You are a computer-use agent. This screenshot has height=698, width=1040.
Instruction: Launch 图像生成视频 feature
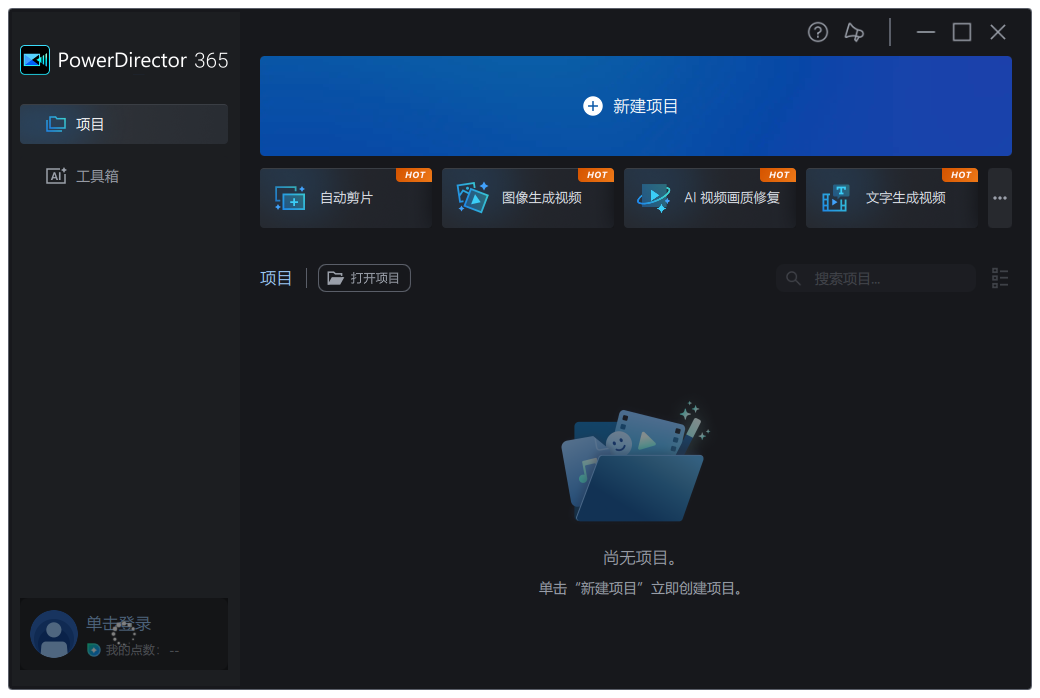[527, 197]
